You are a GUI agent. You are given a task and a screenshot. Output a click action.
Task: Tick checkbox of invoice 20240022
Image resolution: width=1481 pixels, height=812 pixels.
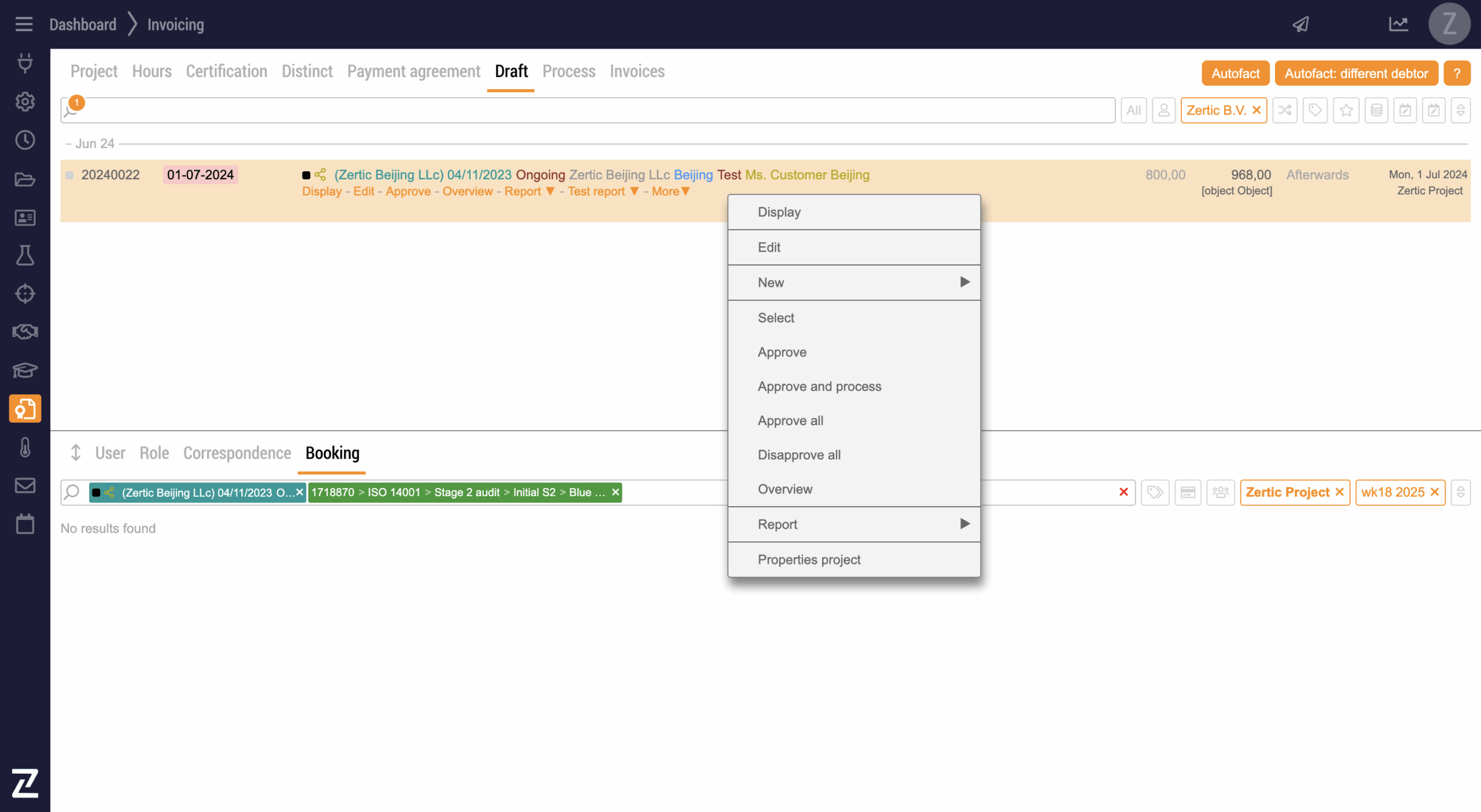pyautogui.click(x=70, y=175)
